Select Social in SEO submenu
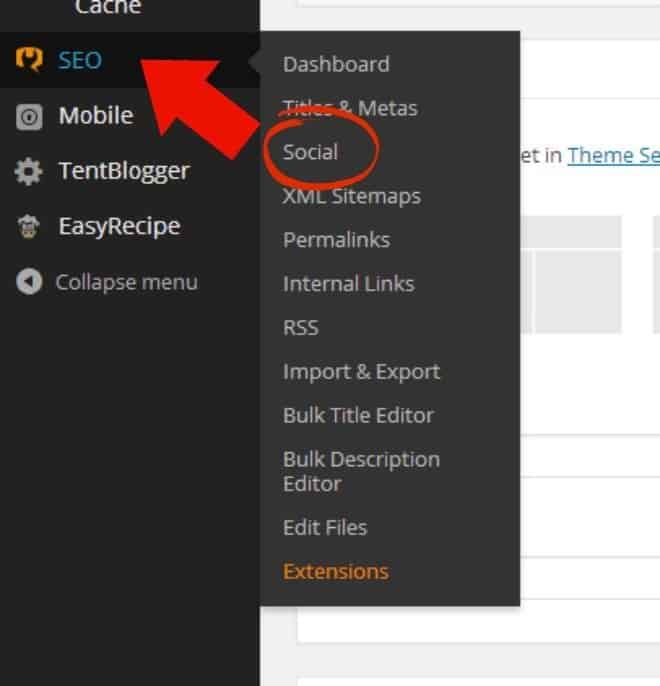The height and width of the screenshot is (686, 660). pos(310,152)
